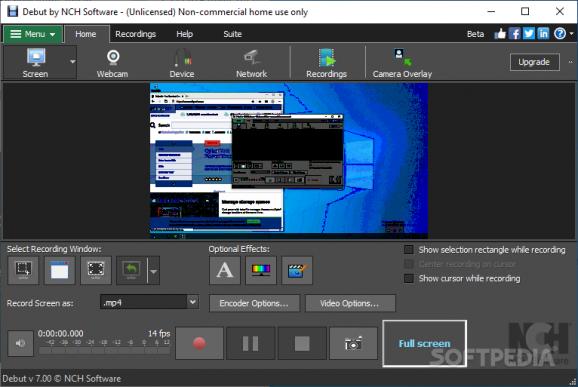Viewport: 578px width, 387px height.
Task: Open the LinkedIn share icon
Action: [x=543, y=34]
